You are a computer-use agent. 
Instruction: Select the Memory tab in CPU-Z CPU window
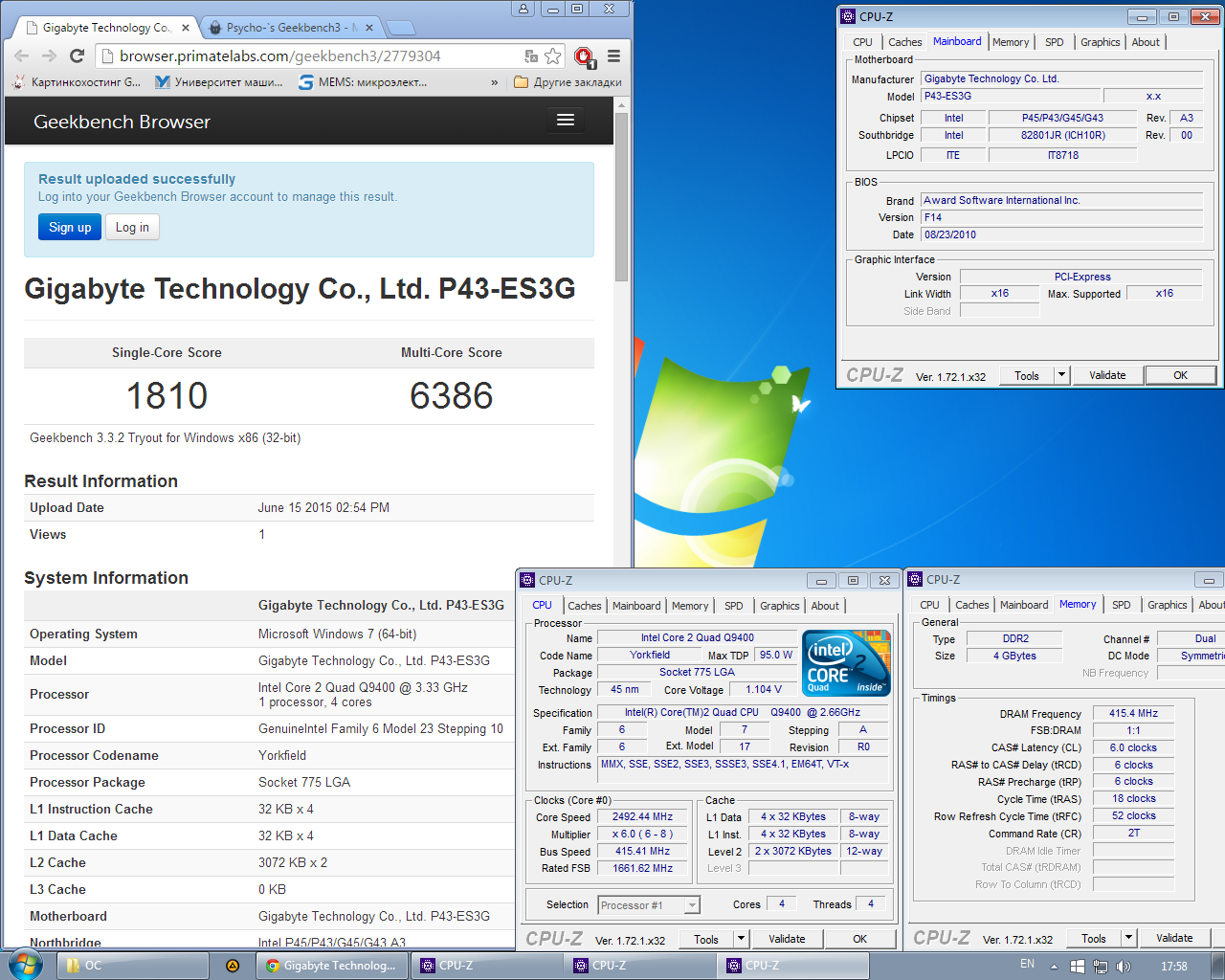pos(690,606)
